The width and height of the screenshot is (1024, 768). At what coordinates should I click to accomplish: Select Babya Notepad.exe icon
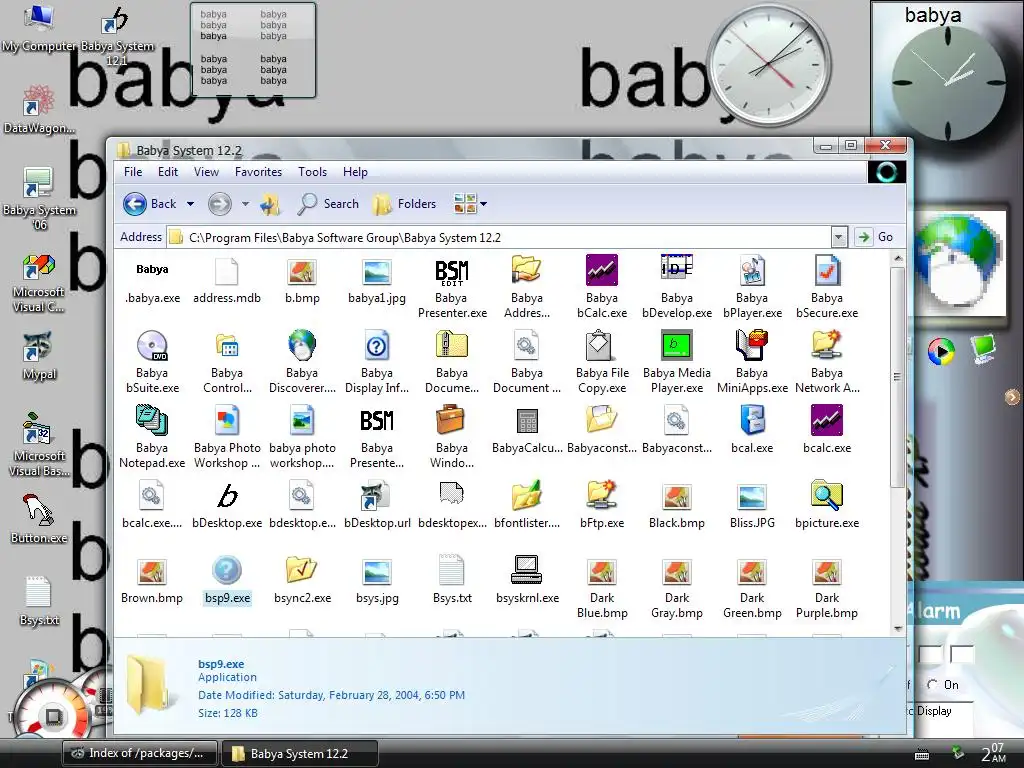click(x=152, y=420)
